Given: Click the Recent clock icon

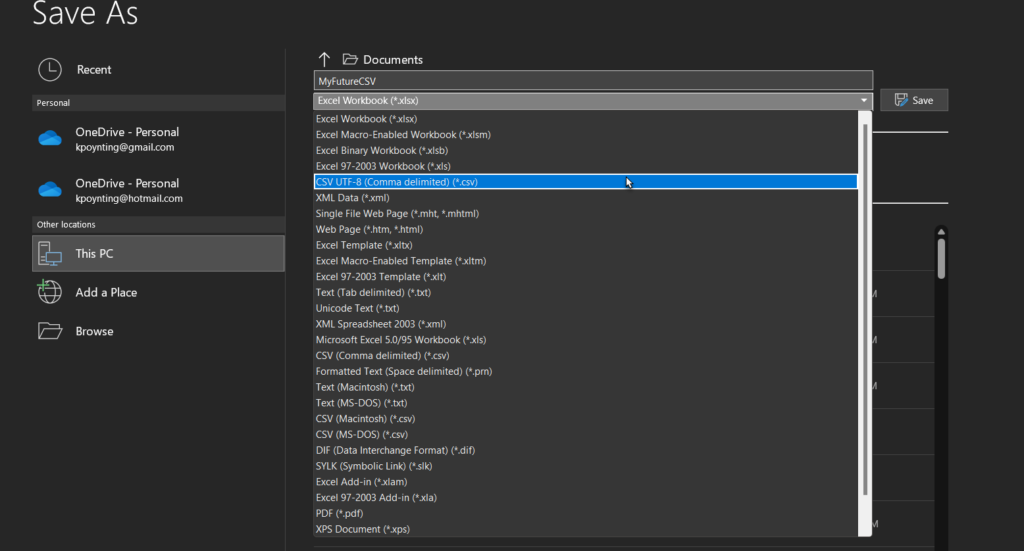Looking at the screenshot, I should (49, 70).
